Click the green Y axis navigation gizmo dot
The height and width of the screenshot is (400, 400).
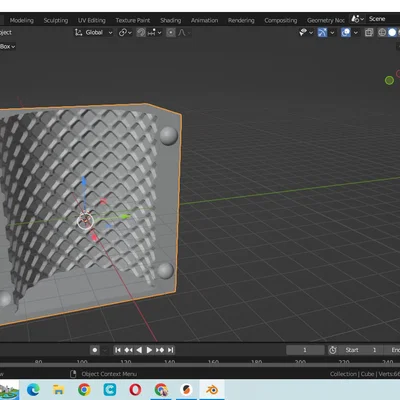pos(389,80)
